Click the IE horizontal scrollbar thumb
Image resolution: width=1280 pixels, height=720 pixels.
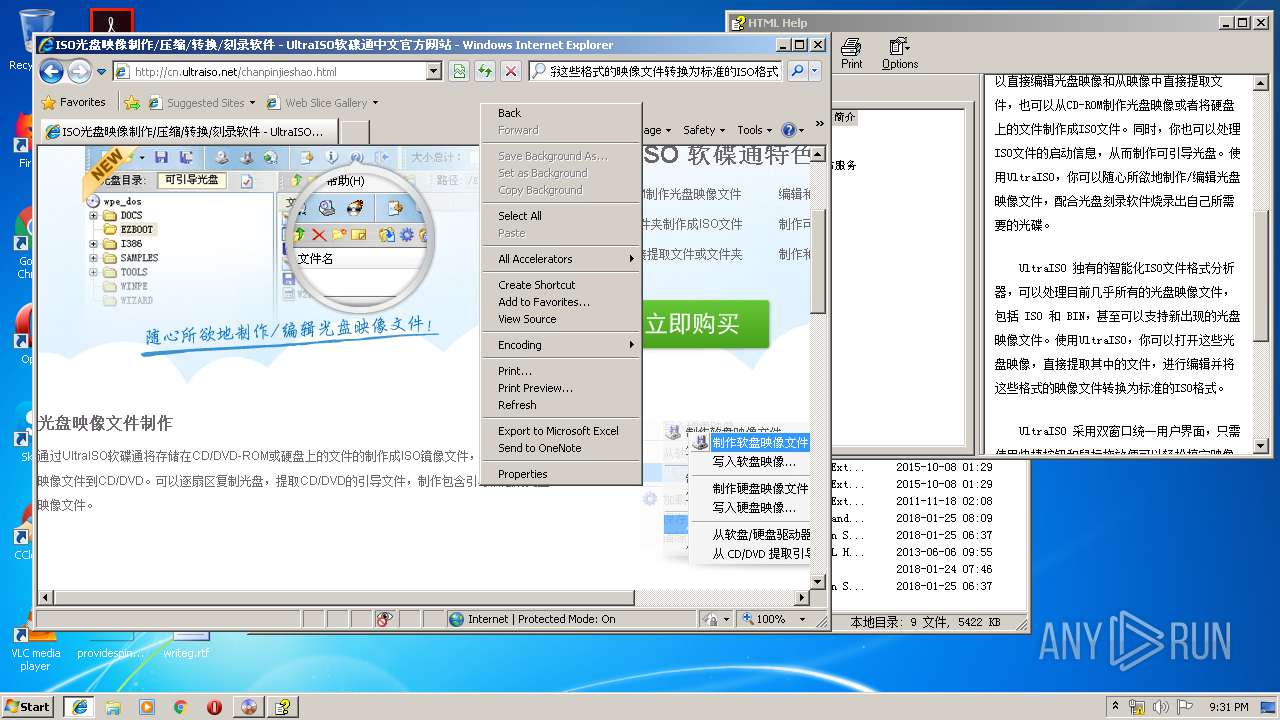343,598
